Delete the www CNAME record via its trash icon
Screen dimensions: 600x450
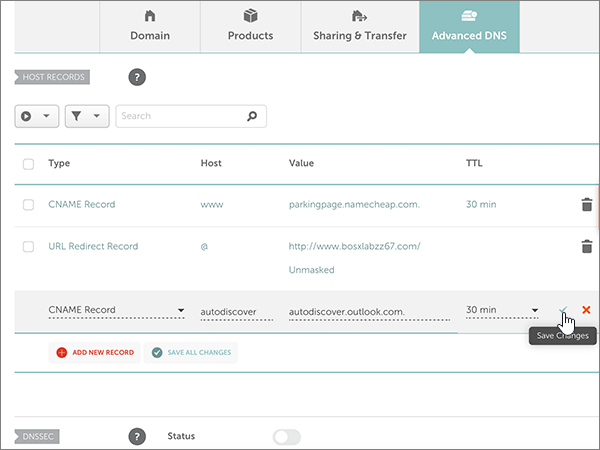586,205
